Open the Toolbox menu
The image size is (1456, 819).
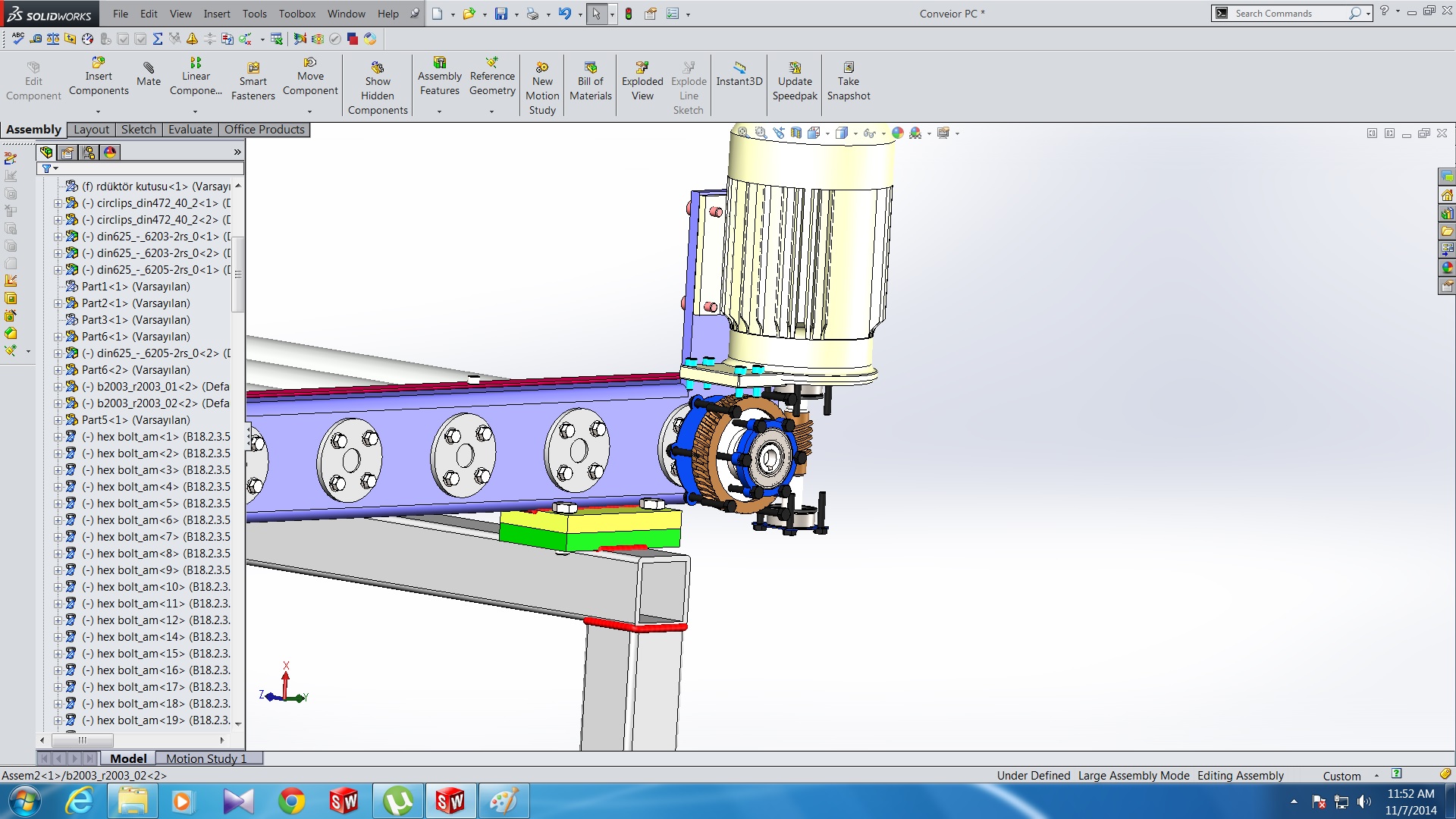297,14
